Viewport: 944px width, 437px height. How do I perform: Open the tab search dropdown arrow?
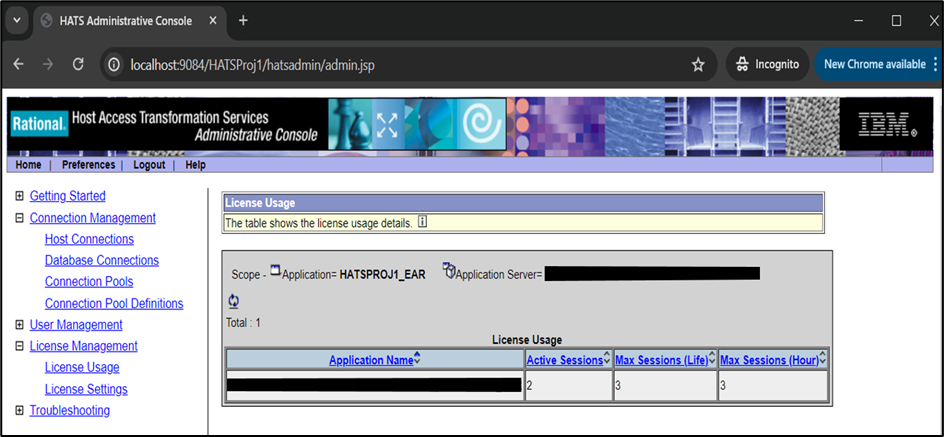17,20
